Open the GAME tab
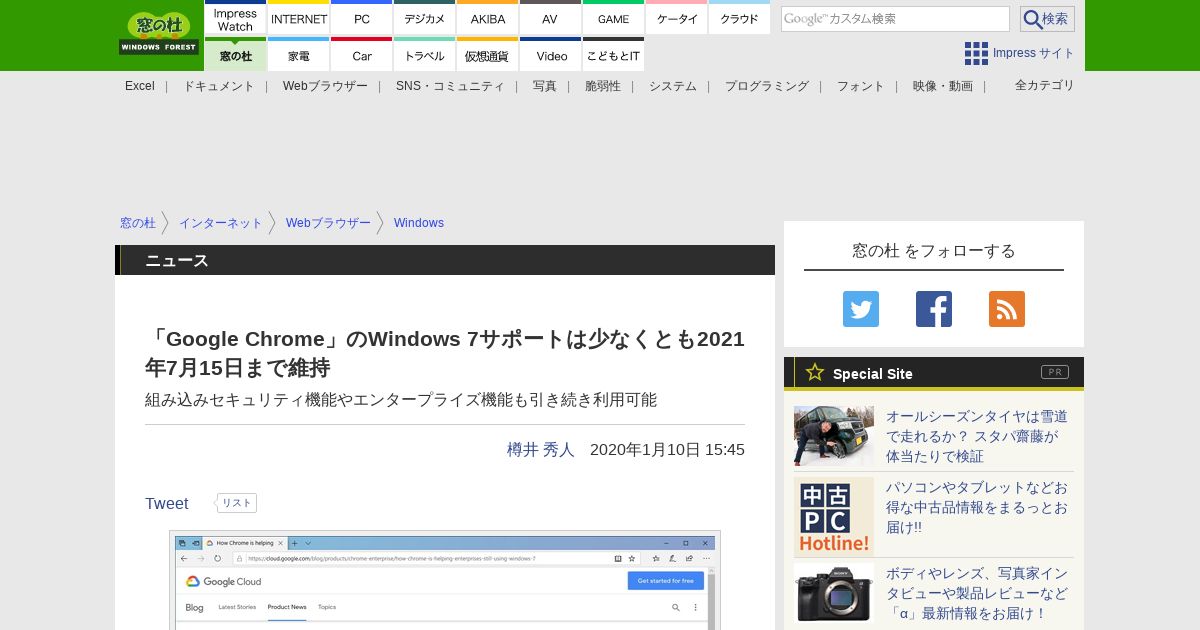Image resolution: width=1200 pixels, height=630 pixels. [613, 19]
